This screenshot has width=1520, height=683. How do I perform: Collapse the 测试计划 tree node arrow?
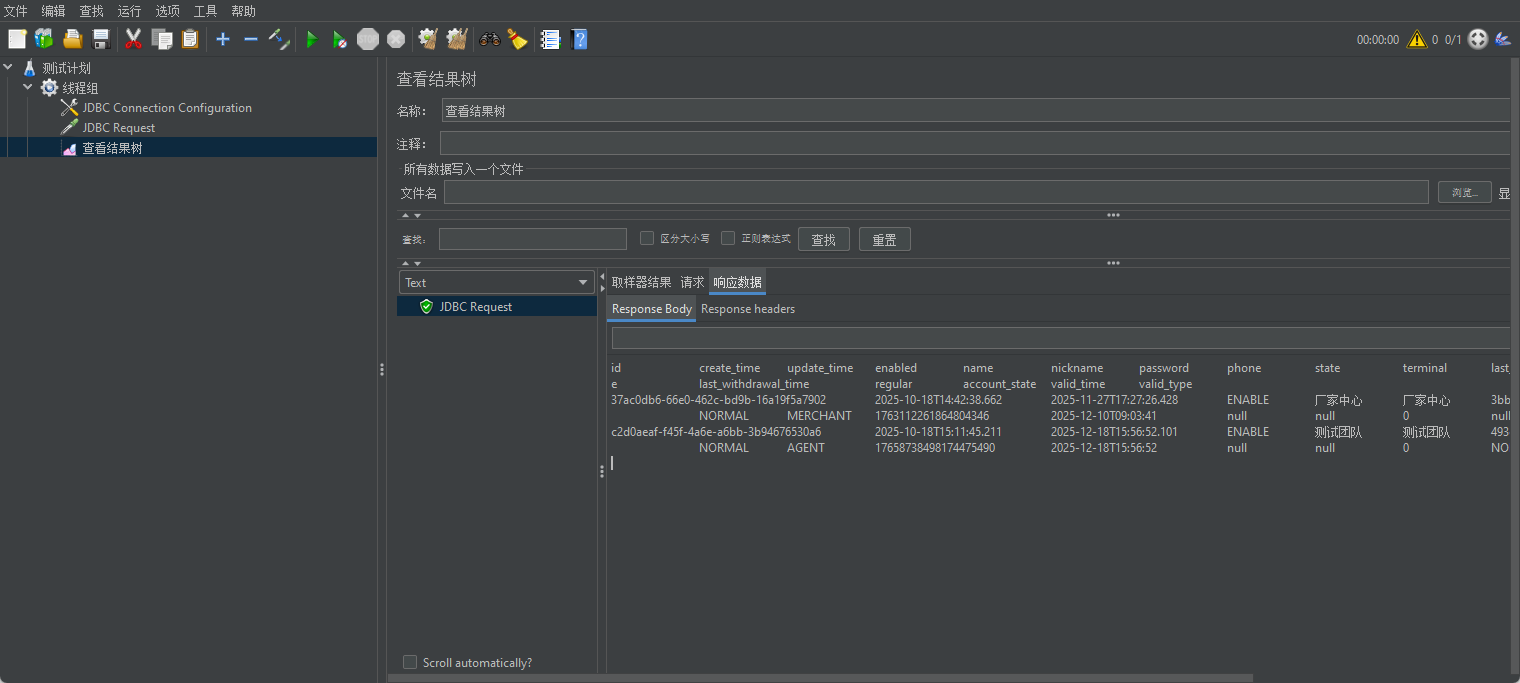pos(9,68)
